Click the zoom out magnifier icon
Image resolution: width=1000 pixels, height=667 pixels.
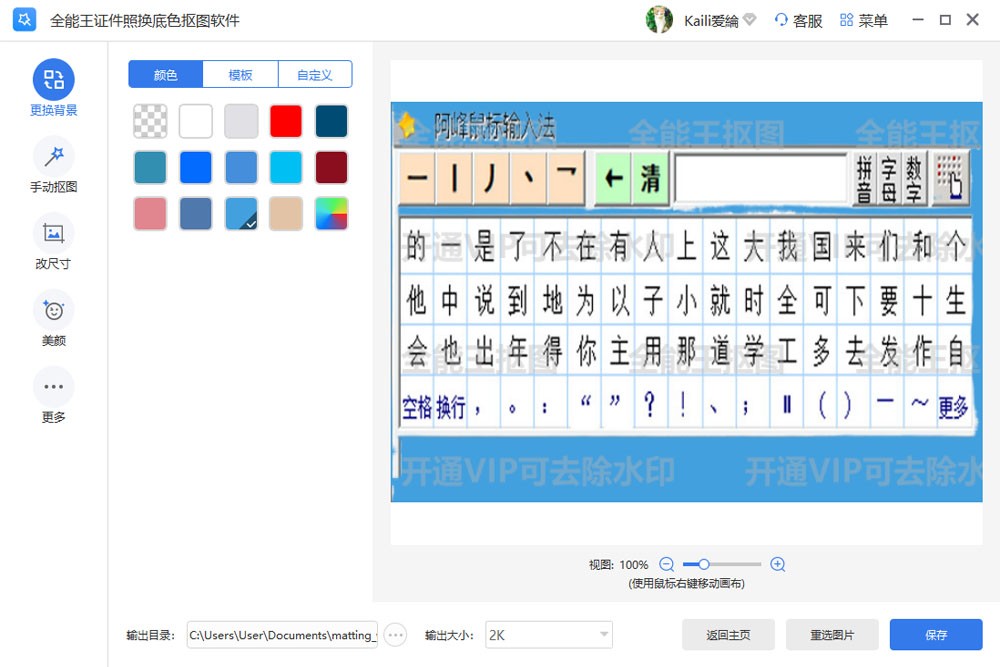(667, 564)
